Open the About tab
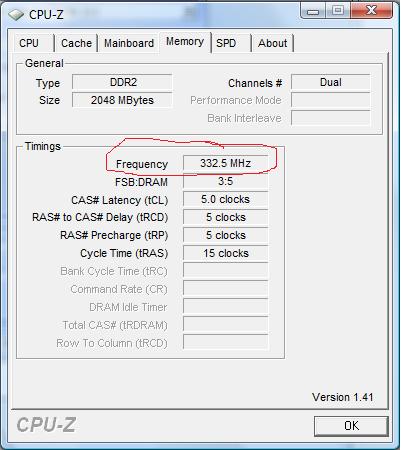This screenshot has width=403, height=450. pos(272,43)
